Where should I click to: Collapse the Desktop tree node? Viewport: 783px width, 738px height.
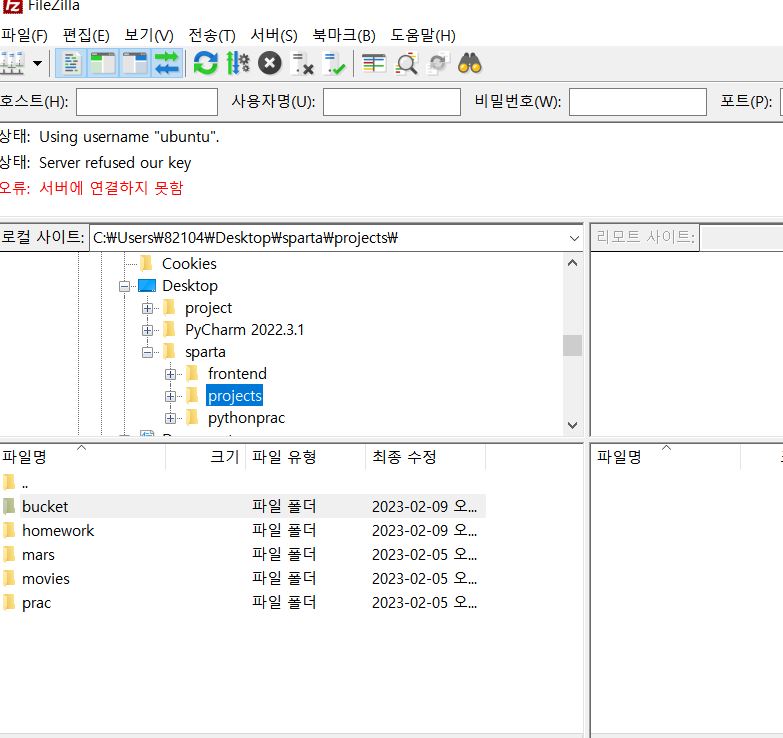coord(124,286)
